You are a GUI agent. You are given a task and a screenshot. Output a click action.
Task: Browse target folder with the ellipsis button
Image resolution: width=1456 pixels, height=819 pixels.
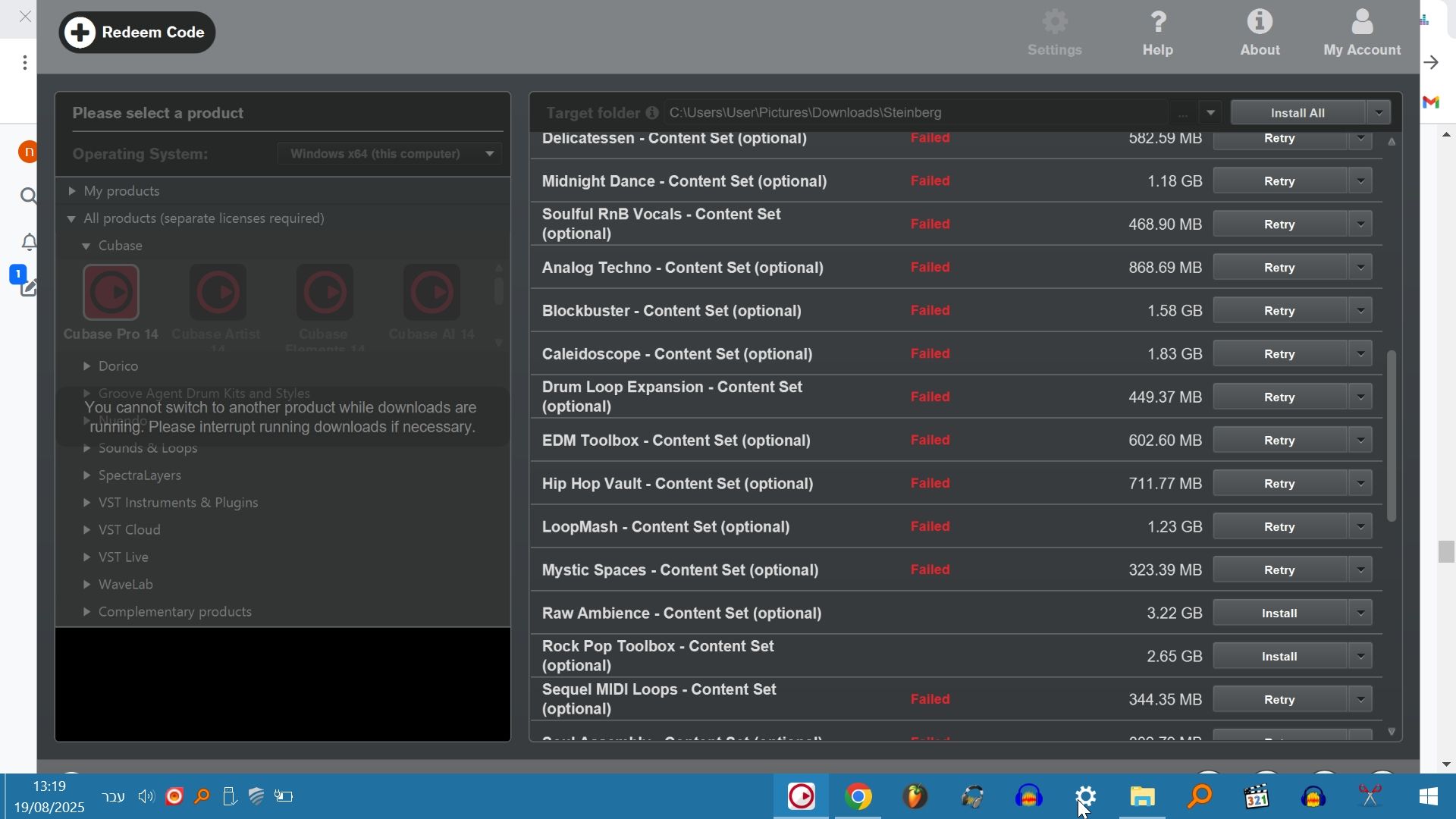tap(1182, 113)
